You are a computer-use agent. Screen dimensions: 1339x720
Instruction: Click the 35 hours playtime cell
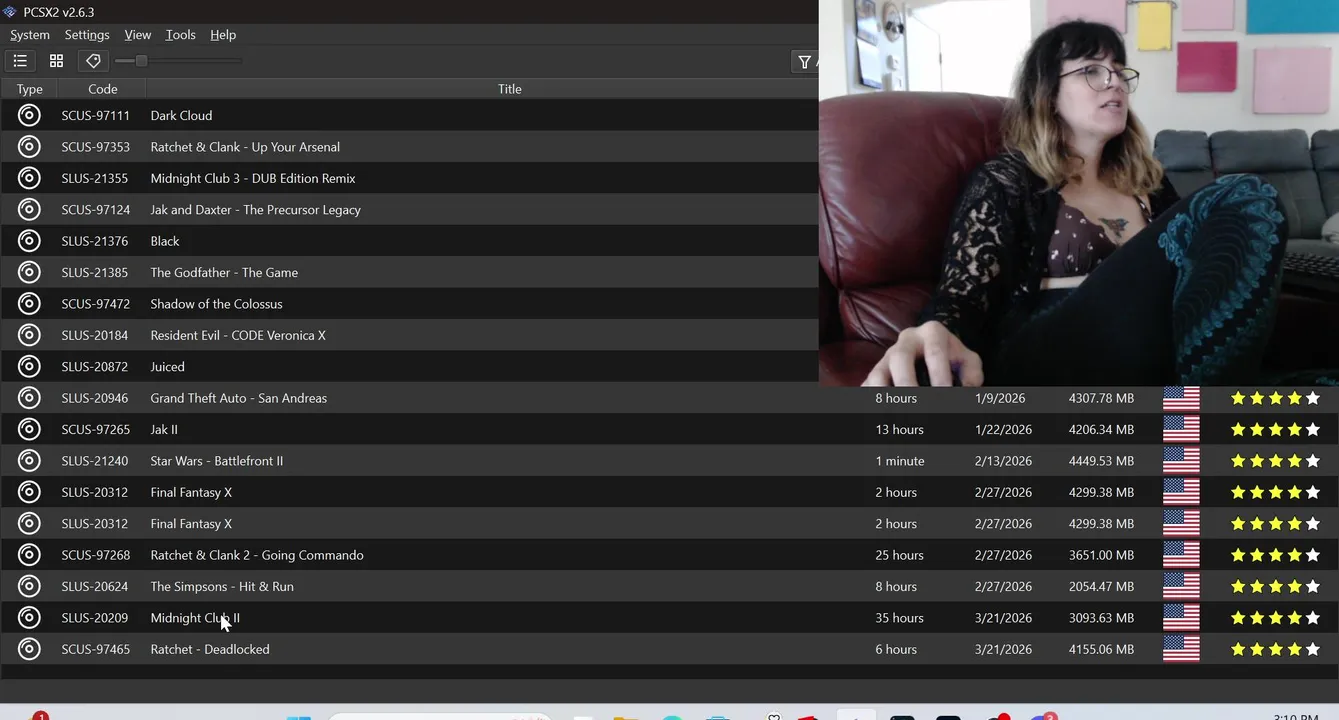900,618
